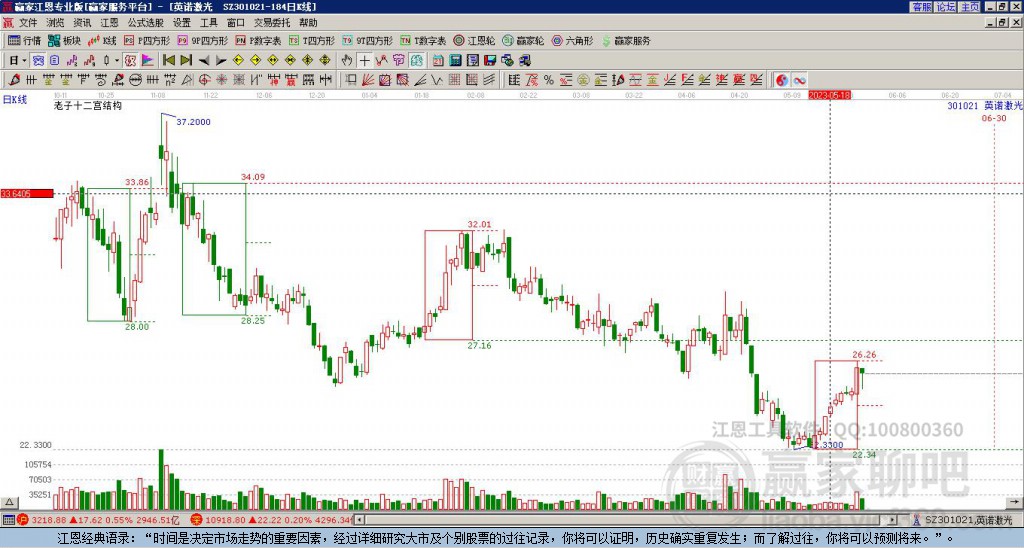Open the 文件 menu
The image size is (1024, 548).
pyautogui.click(x=28, y=23)
